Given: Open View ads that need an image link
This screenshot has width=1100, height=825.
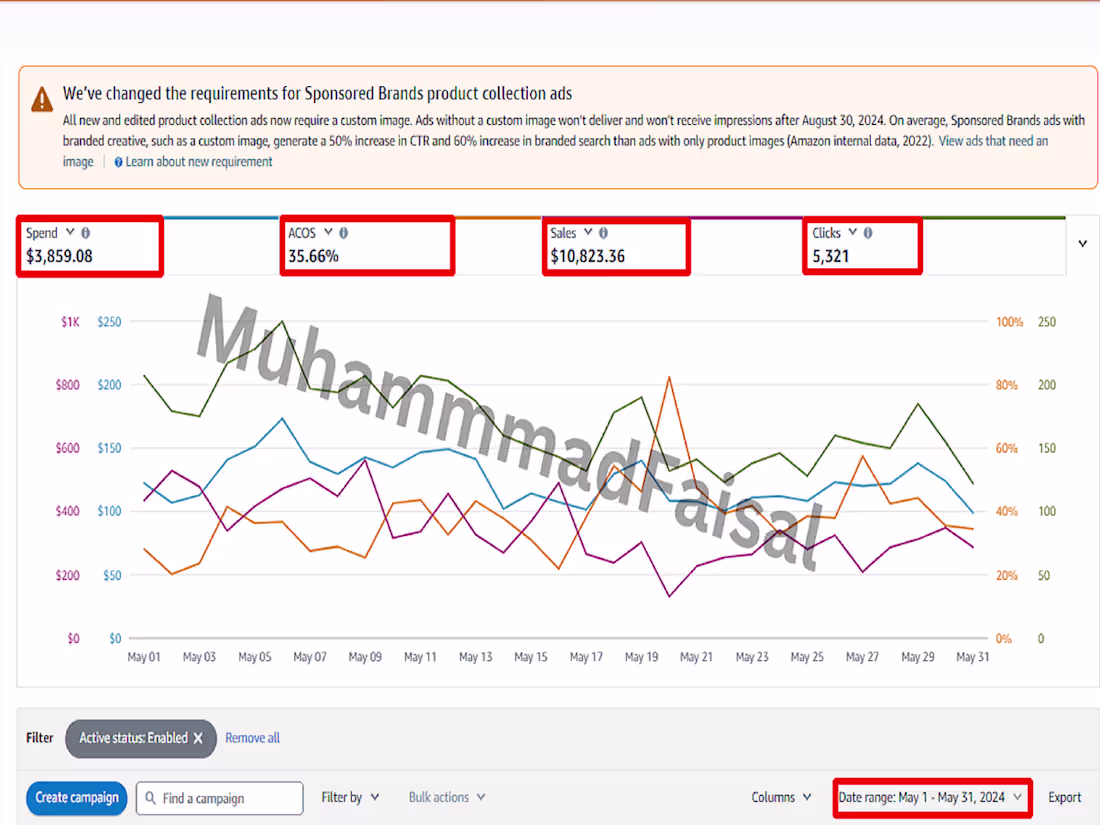Looking at the screenshot, I should click(x=993, y=141).
